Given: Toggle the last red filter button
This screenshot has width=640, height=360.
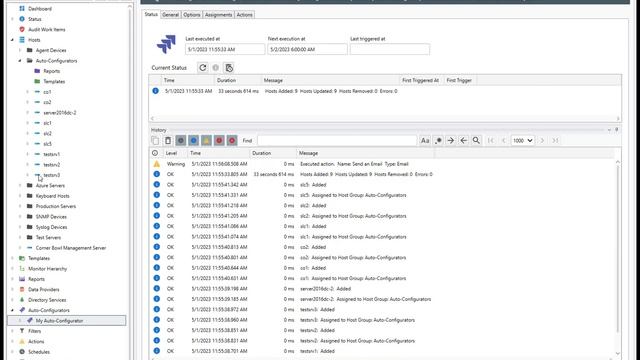Looking at the screenshot, I should coord(232,140).
